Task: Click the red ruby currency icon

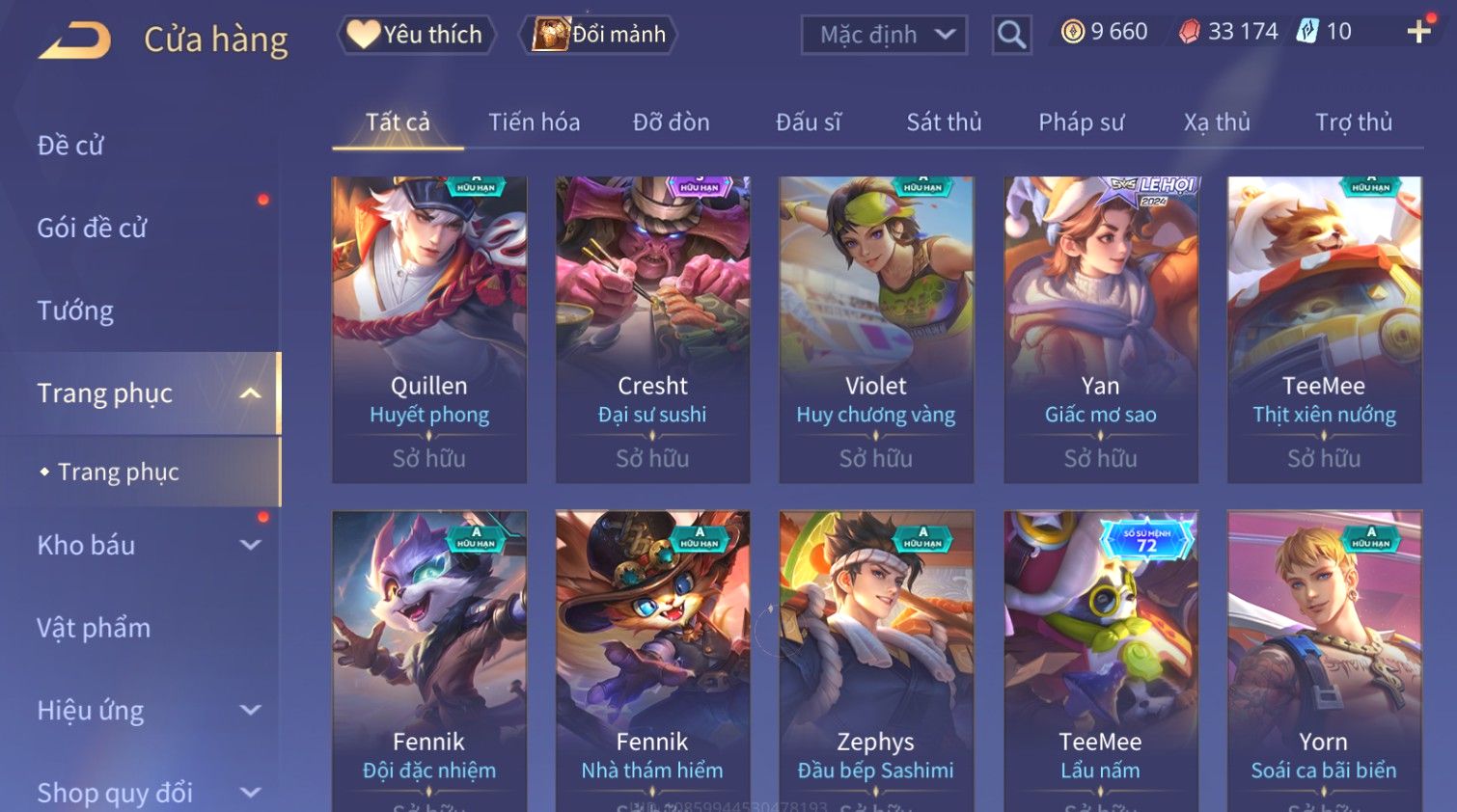Action: coord(1189,32)
